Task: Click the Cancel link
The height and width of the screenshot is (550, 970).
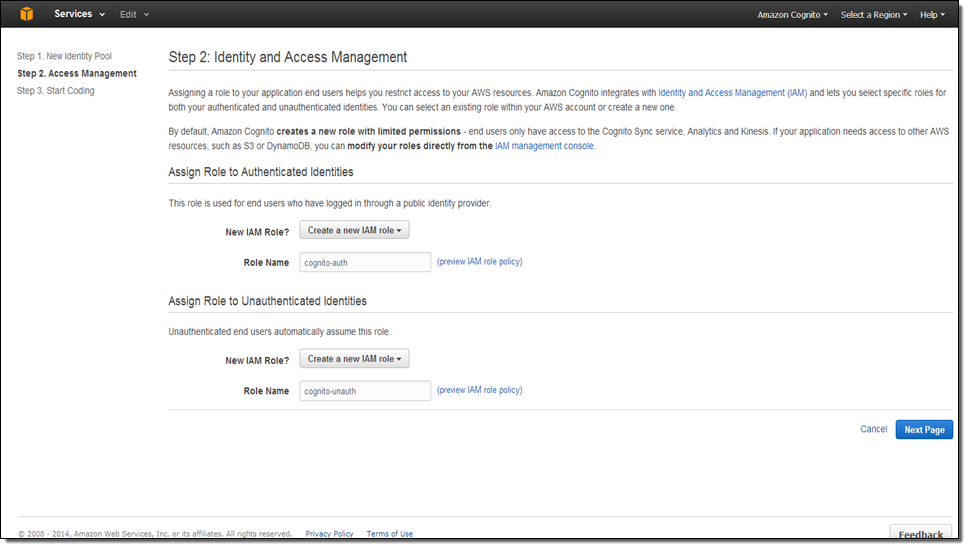Action: point(873,429)
